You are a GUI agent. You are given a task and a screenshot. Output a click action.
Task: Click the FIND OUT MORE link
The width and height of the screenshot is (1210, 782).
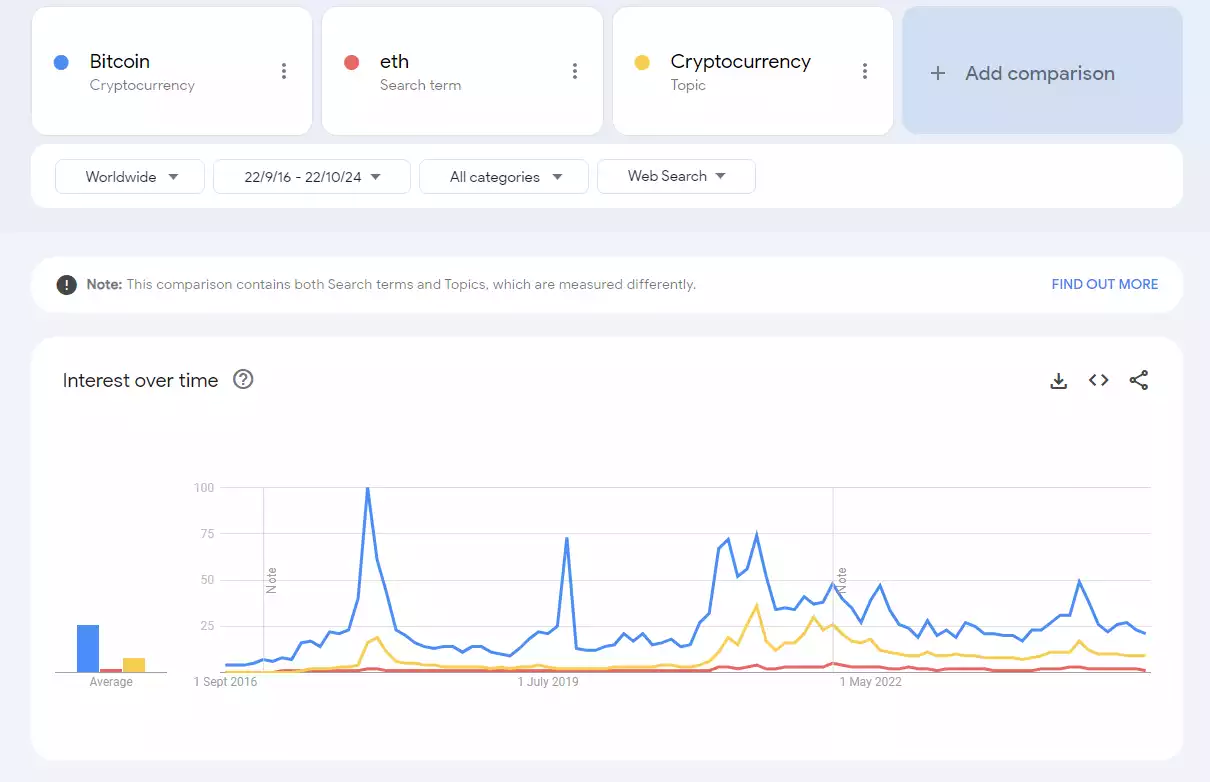pyautogui.click(x=1104, y=284)
